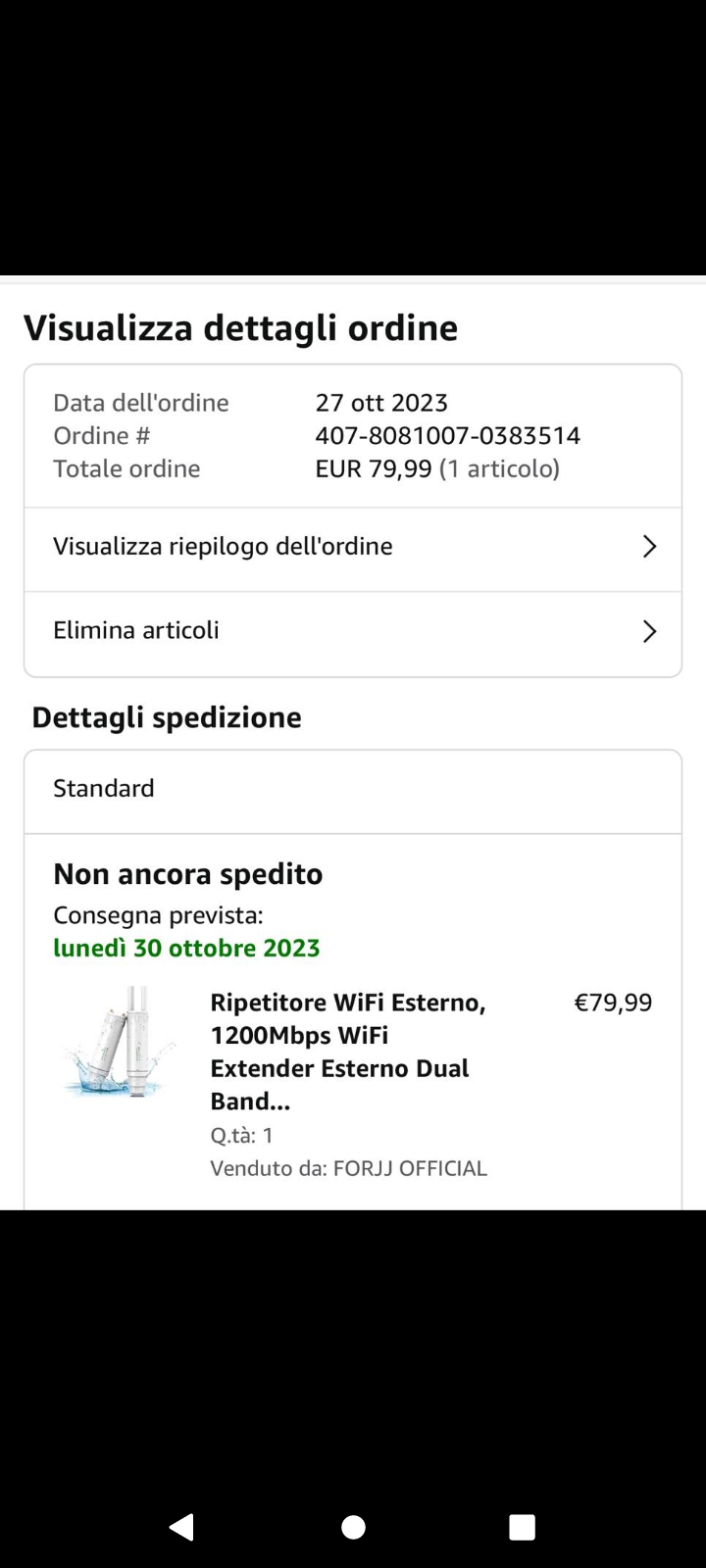Tap delivery date lunedì 30 ottobre 2023
This screenshot has width=706, height=1568.
click(186, 948)
